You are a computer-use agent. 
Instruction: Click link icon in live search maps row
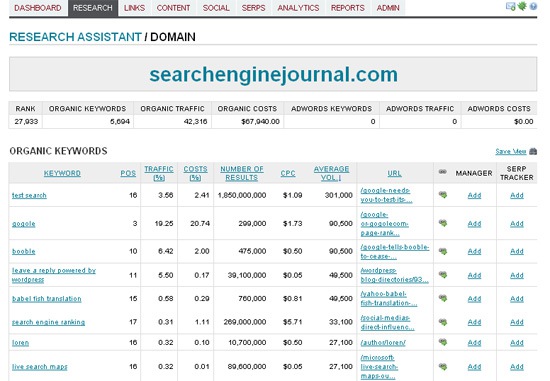click(443, 367)
